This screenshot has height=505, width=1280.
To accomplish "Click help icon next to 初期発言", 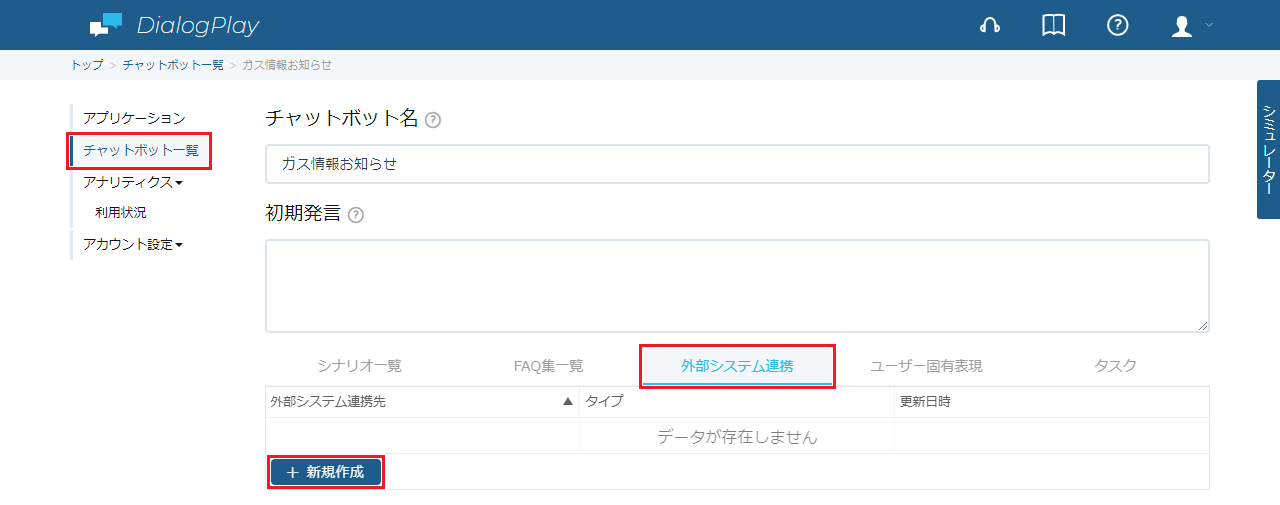I will click(x=356, y=215).
